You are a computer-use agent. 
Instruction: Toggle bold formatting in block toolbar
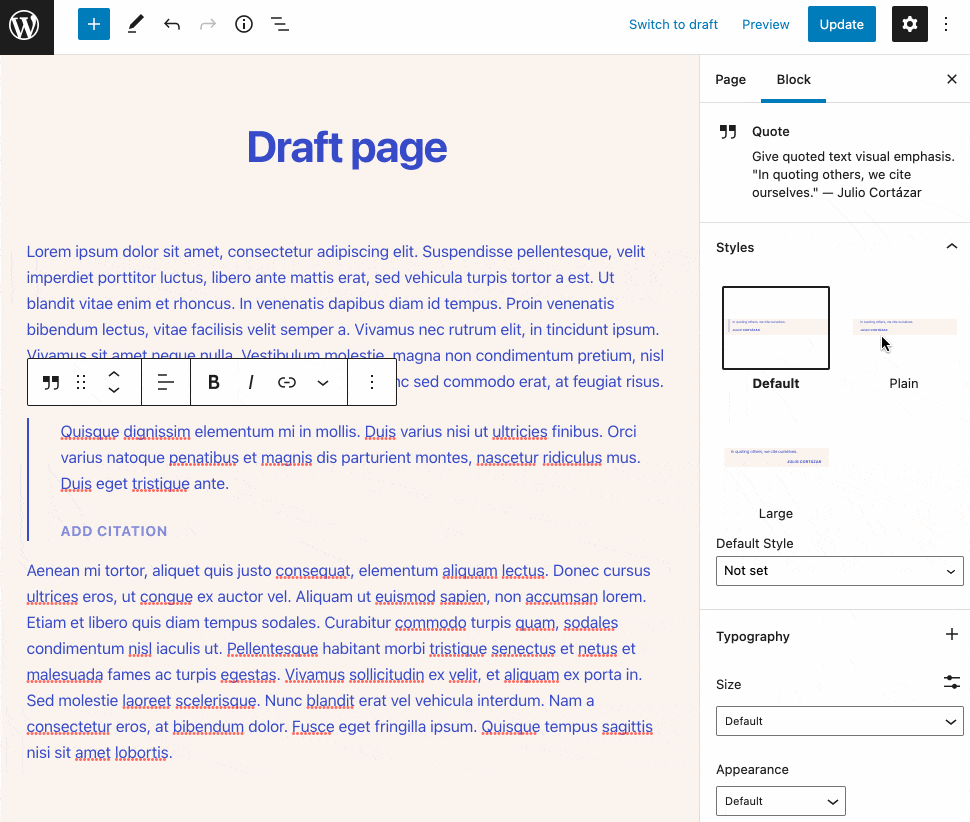[213, 382]
